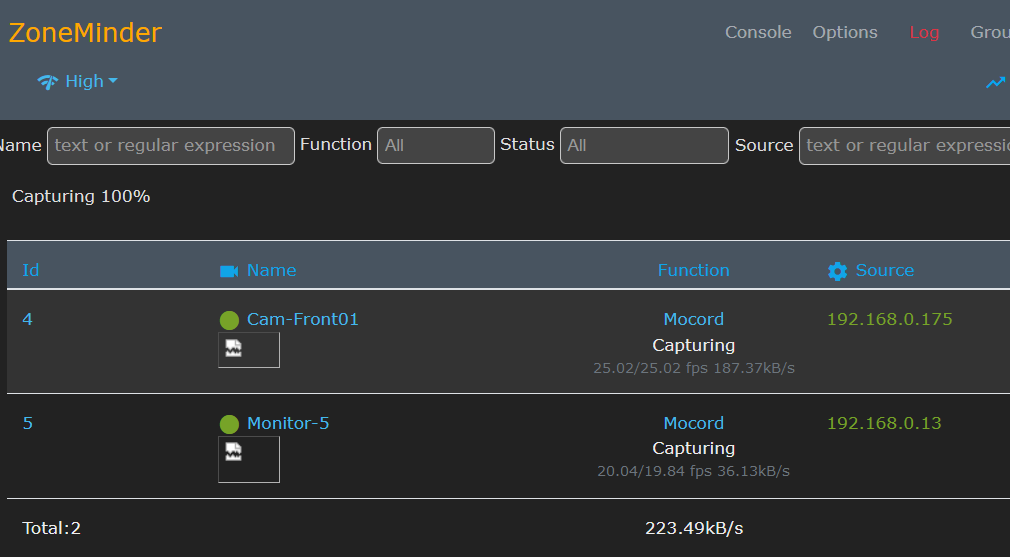Sort by the Name column header

coord(271,270)
